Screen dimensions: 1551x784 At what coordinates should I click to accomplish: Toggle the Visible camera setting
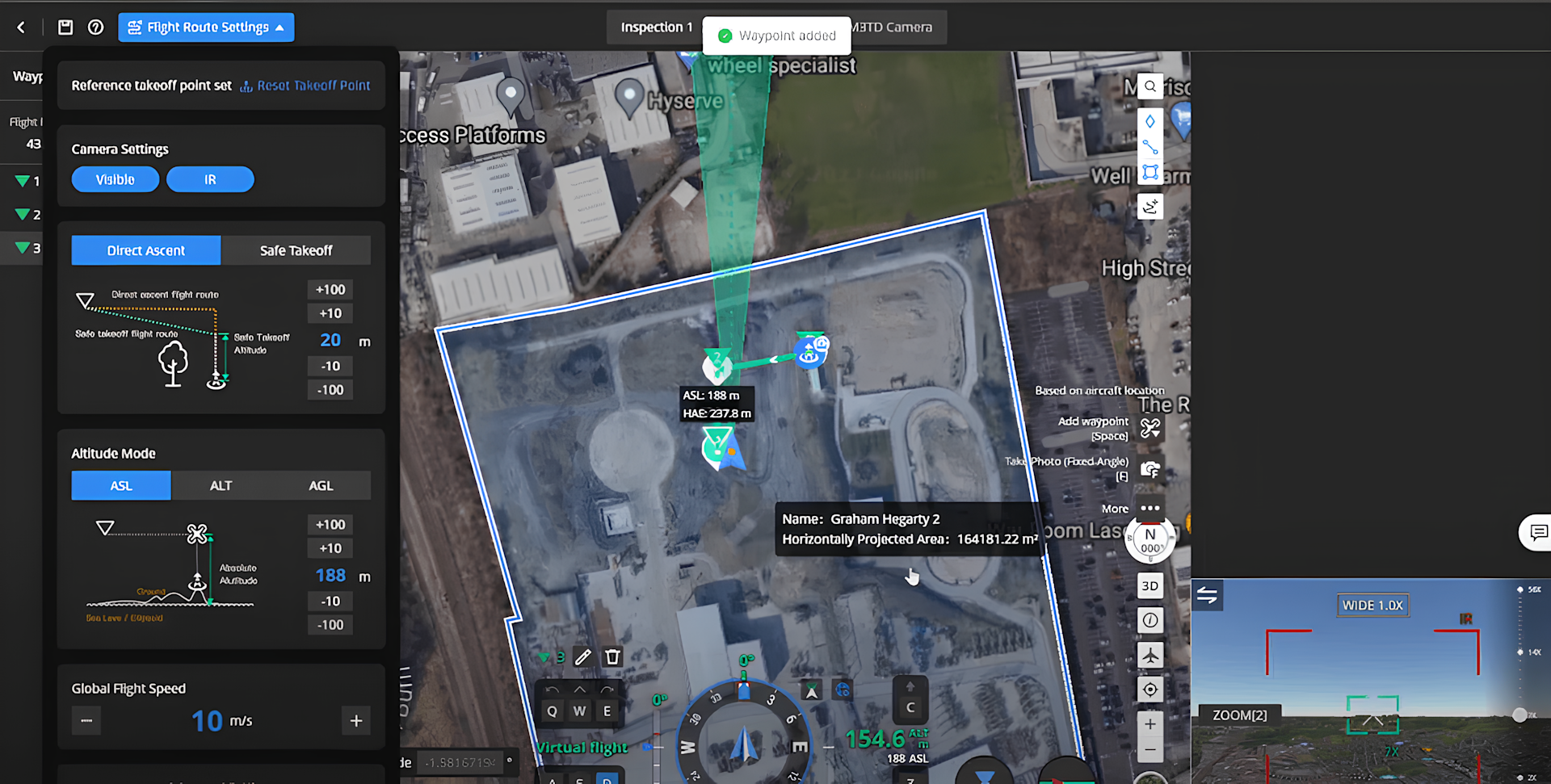click(116, 179)
